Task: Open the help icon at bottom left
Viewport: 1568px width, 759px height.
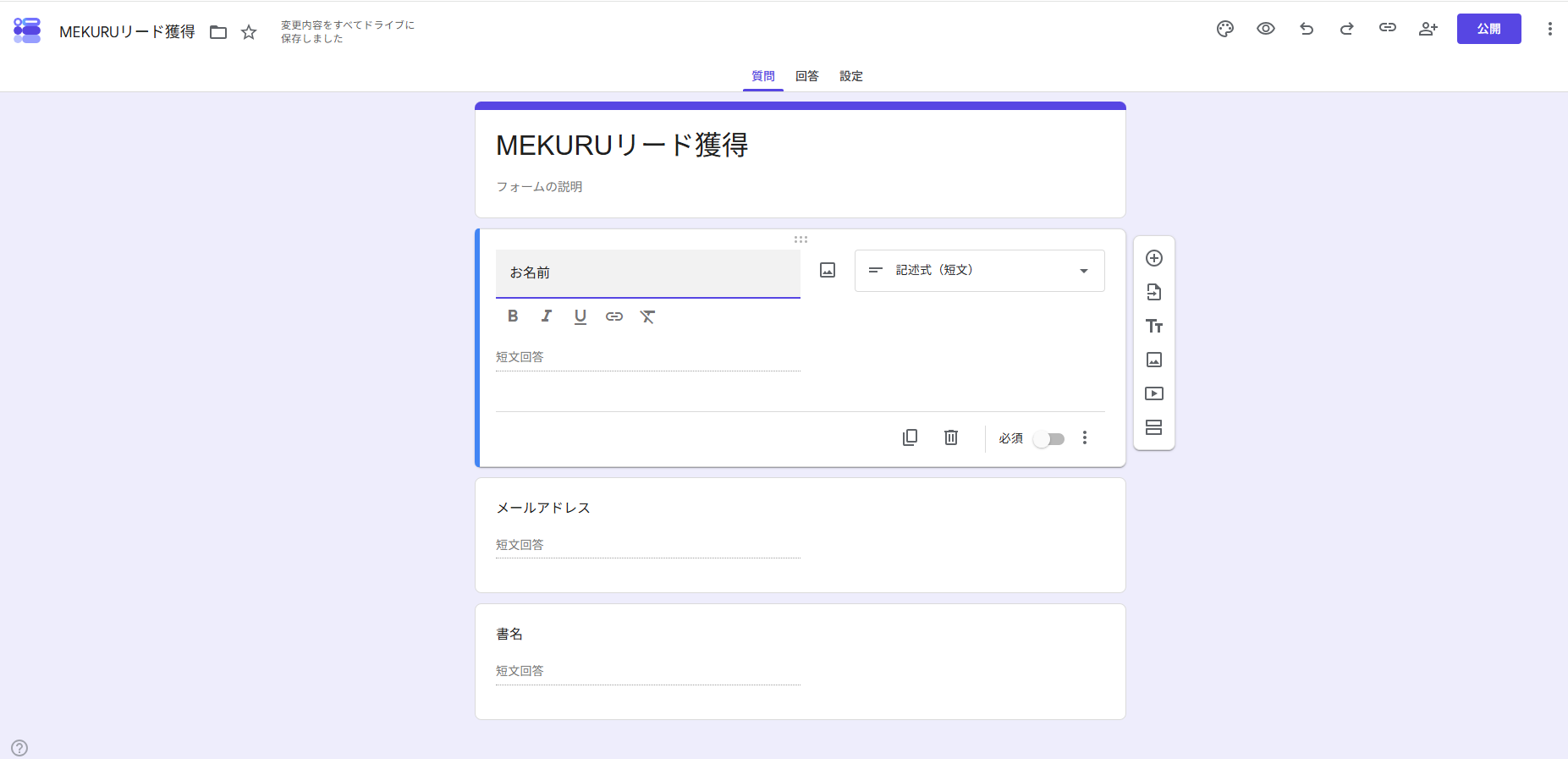Action: [x=19, y=748]
